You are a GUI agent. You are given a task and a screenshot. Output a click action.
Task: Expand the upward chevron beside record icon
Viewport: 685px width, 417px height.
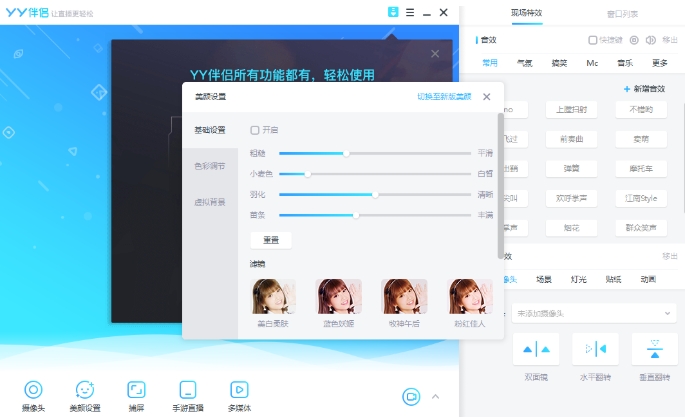point(435,396)
